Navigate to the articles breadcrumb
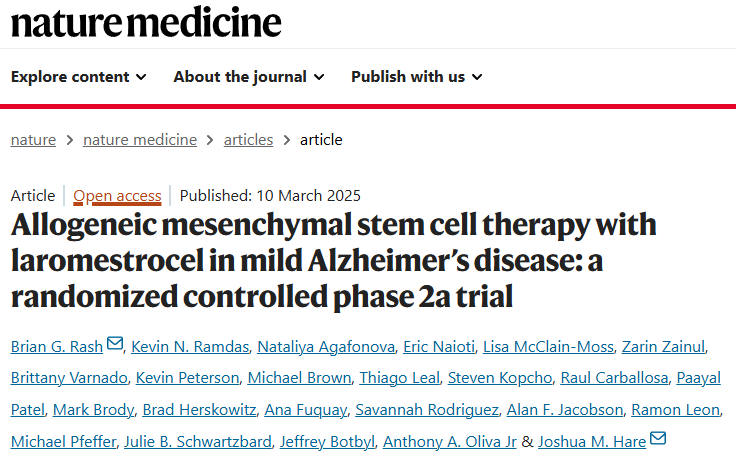Screen dimensions: 736x465 point(248,140)
